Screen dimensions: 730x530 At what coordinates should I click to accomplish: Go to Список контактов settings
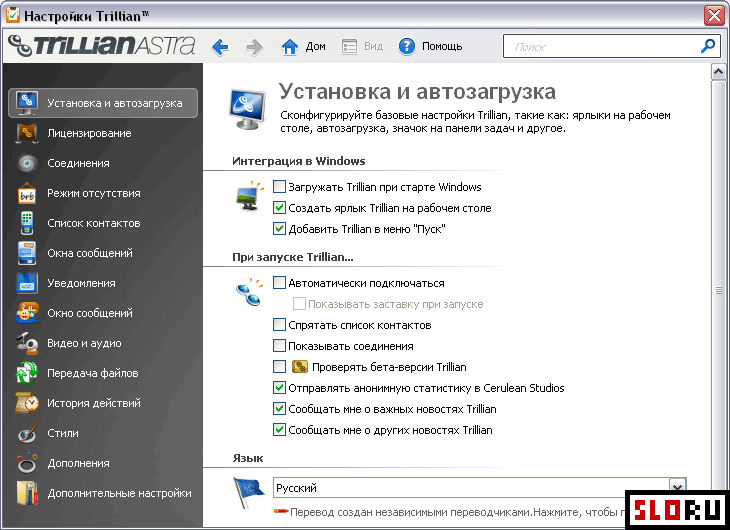(x=94, y=223)
